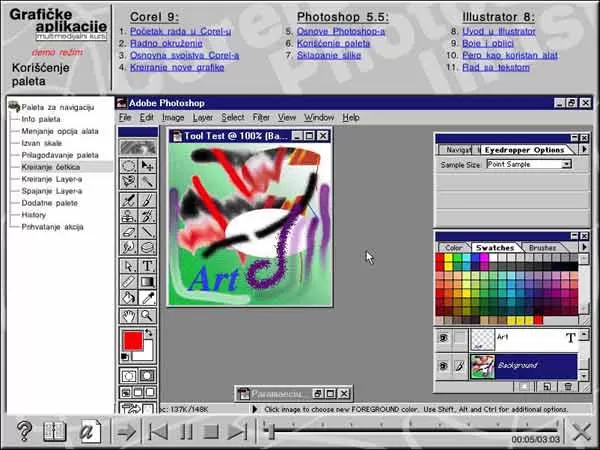The image size is (600, 450).
Task: Open the Swatches palette flyout menu
Action: (x=584, y=247)
